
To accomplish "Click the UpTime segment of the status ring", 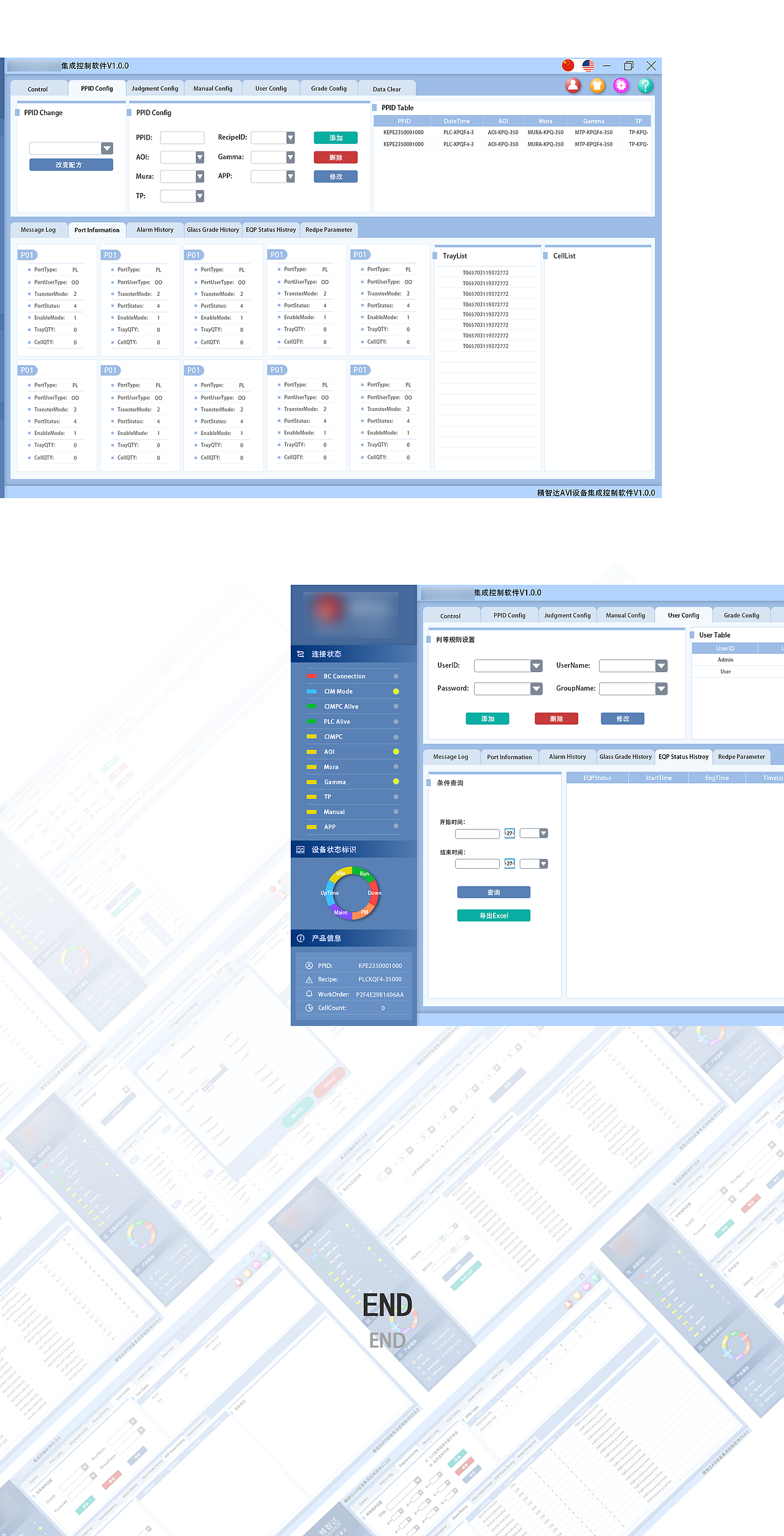I will 330,893.
